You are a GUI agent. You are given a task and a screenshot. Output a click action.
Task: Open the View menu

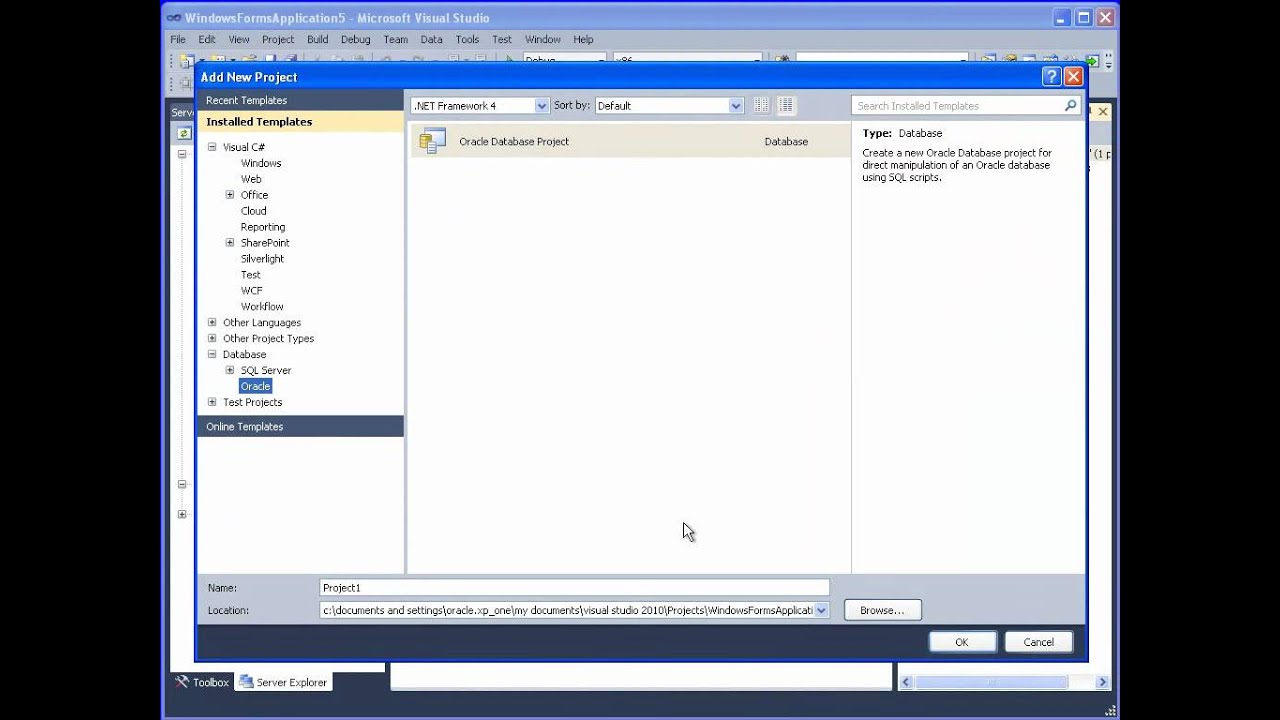pyautogui.click(x=239, y=39)
